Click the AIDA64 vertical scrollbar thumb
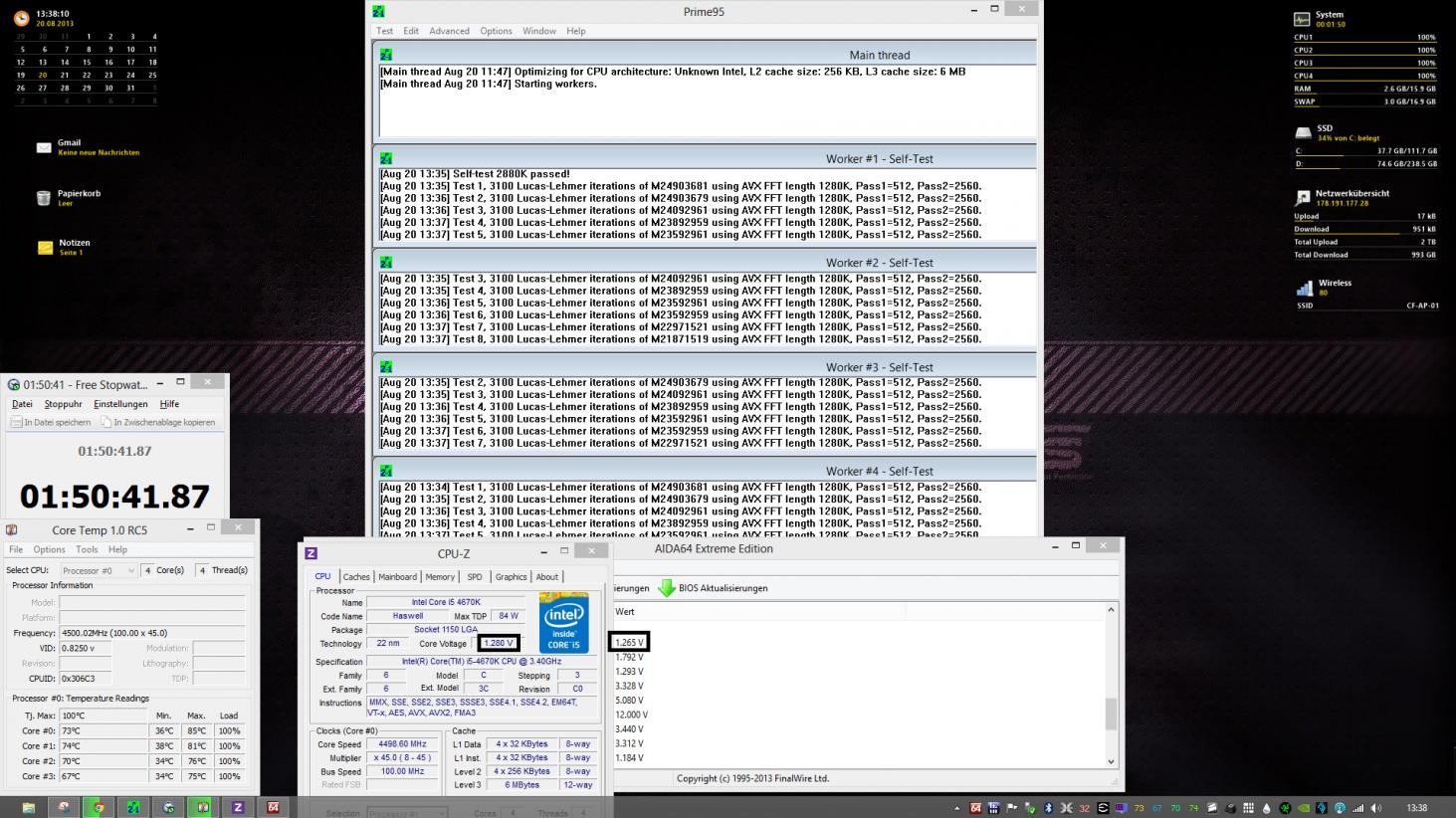Screen dimensions: 1456x818 (1111, 714)
